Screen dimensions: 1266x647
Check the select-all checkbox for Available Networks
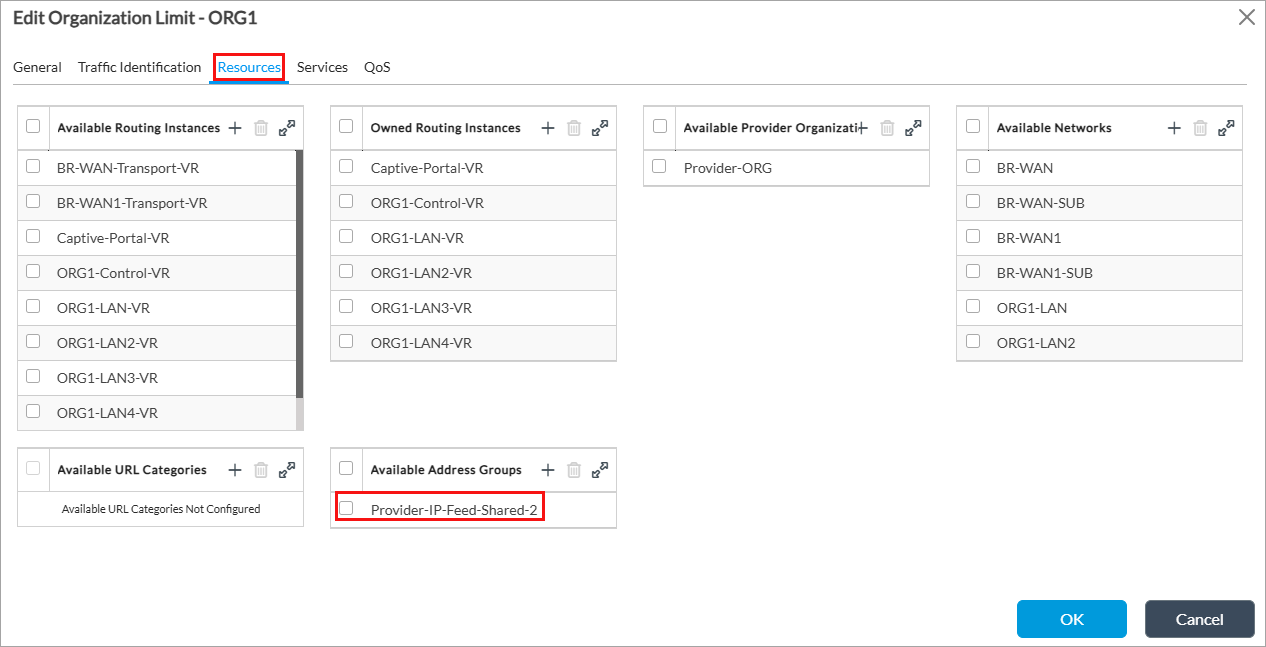click(972, 127)
